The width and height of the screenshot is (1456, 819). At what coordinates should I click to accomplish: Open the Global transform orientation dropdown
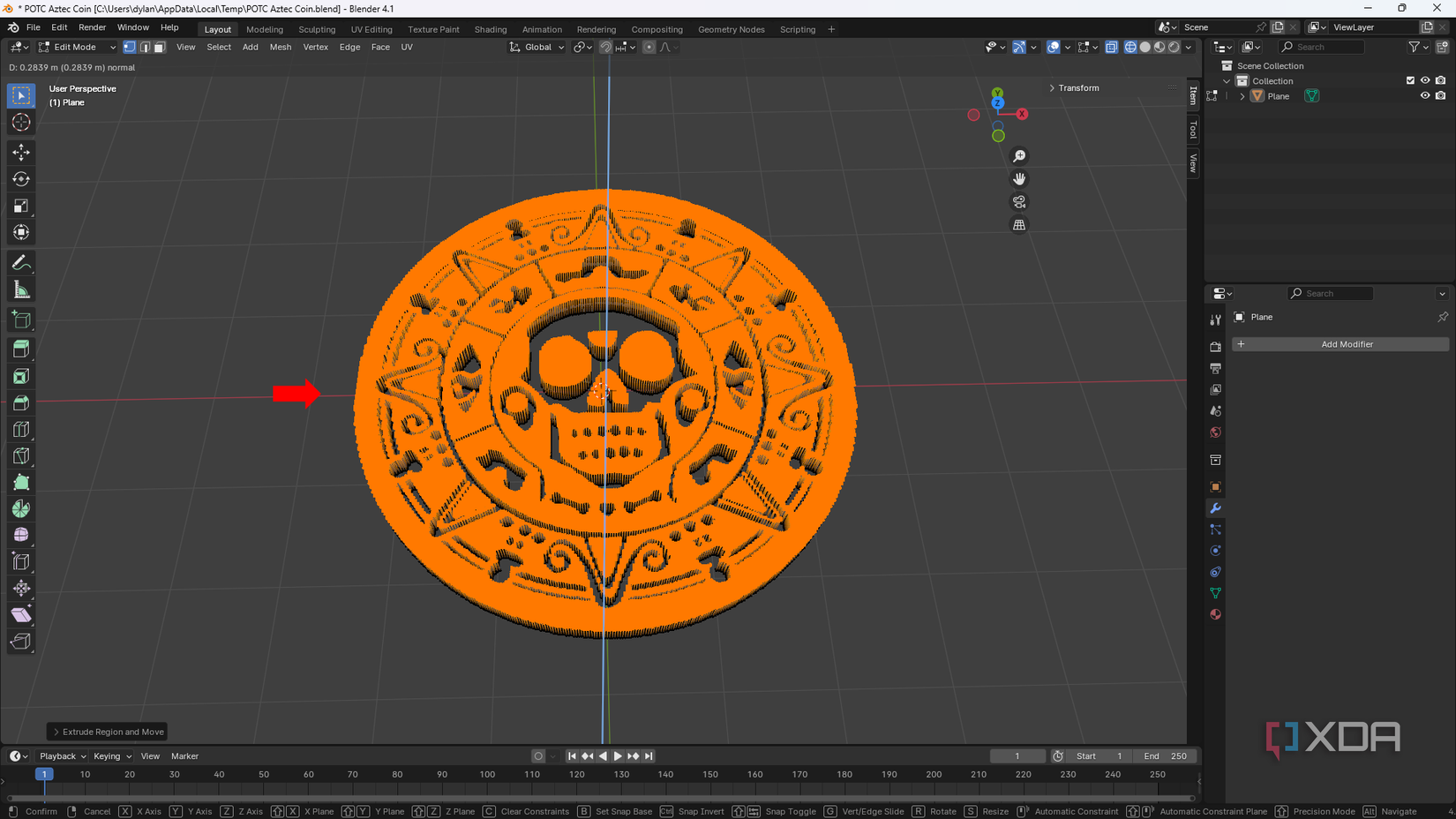coord(537,47)
